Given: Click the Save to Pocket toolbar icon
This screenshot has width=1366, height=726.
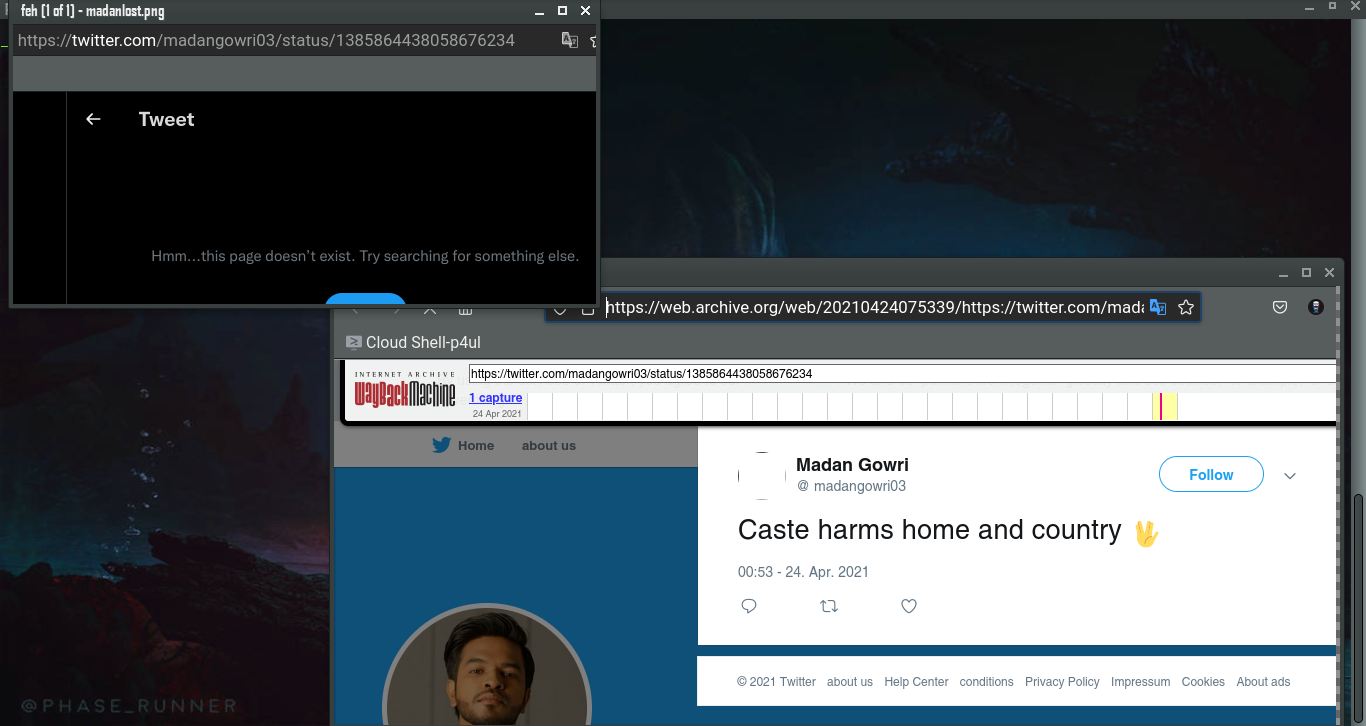Looking at the screenshot, I should coord(1280,307).
